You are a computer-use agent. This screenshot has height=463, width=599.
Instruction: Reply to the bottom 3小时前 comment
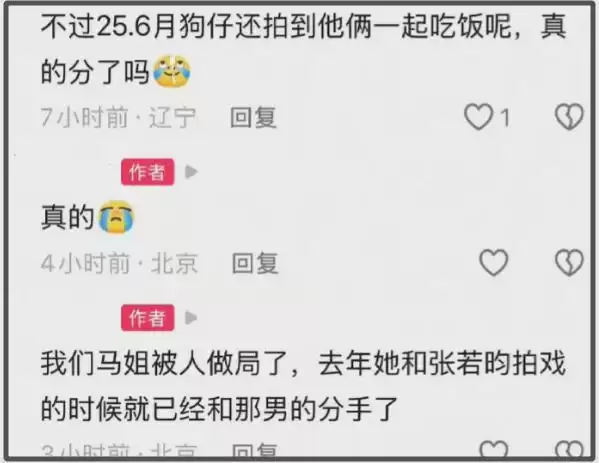(x=255, y=451)
